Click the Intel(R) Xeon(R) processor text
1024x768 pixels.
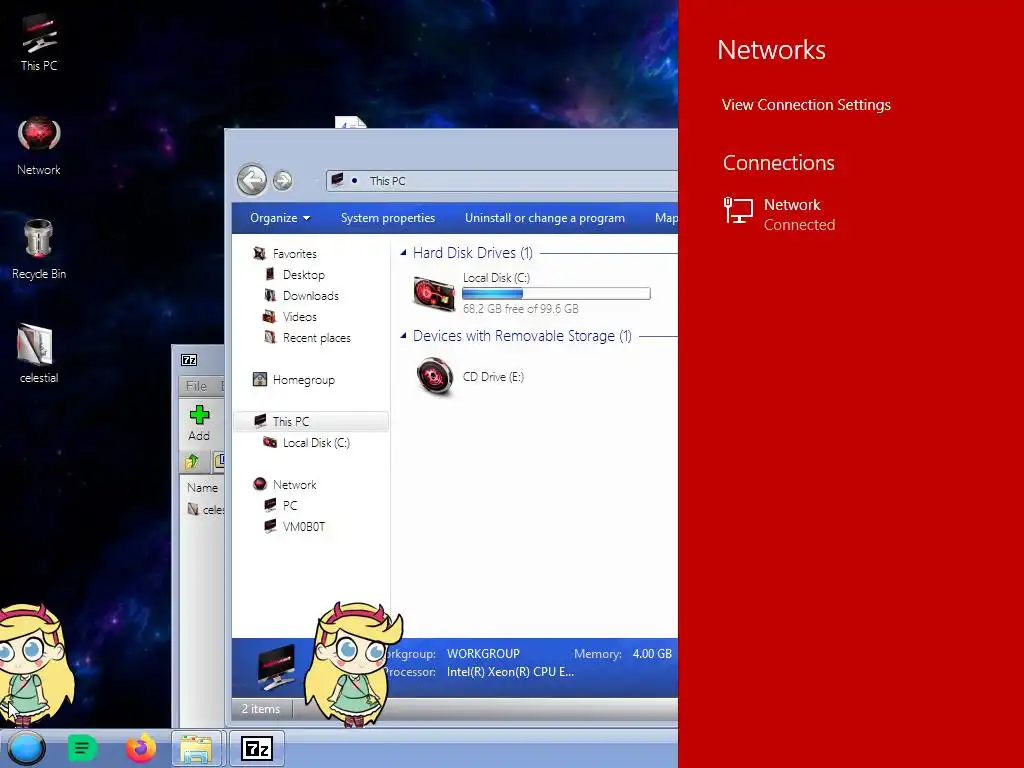(x=510, y=671)
